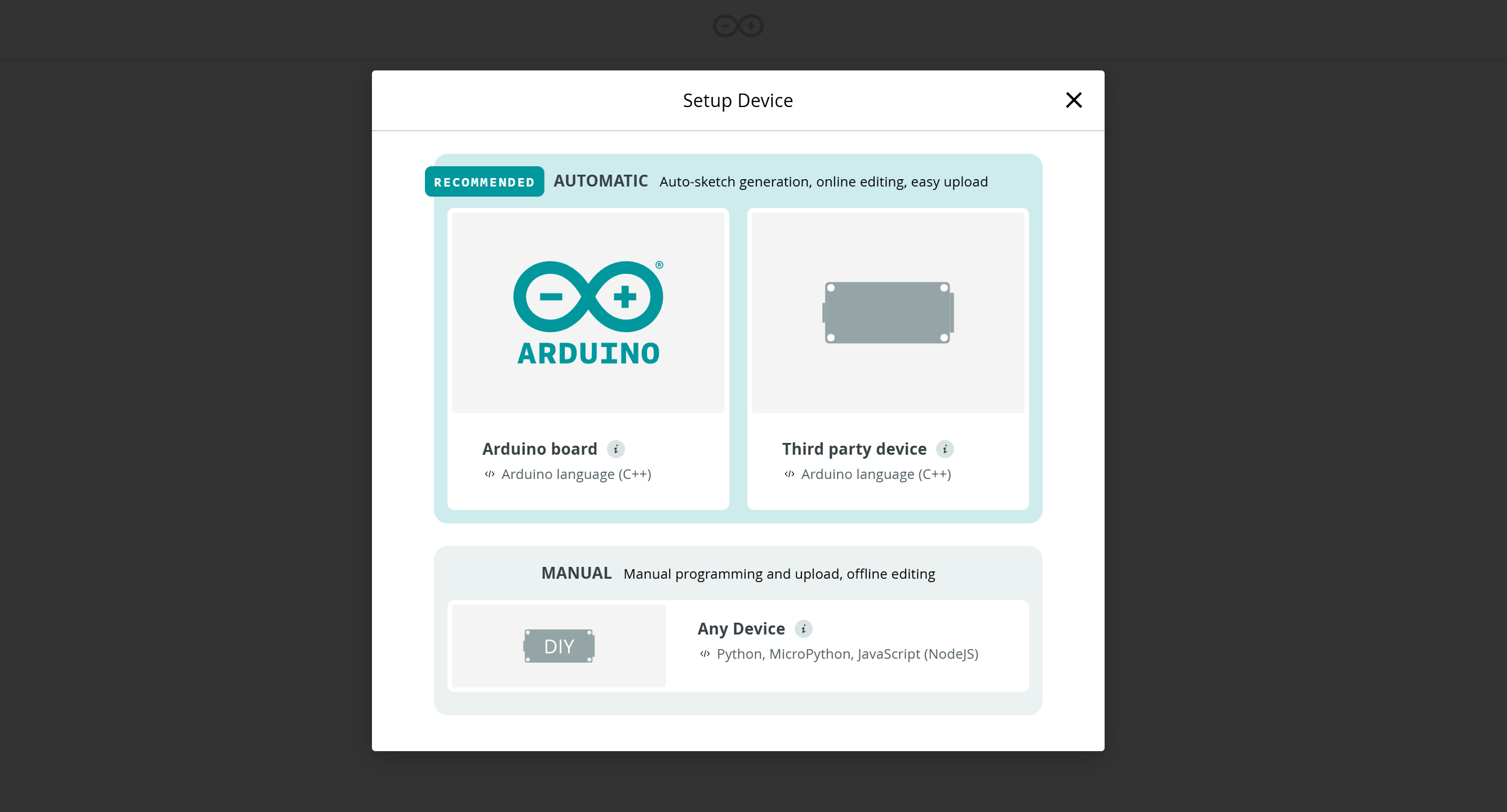Choose the Any Device manual option
The width and height of the screenshot is (1507, 812).
[741, 628]
